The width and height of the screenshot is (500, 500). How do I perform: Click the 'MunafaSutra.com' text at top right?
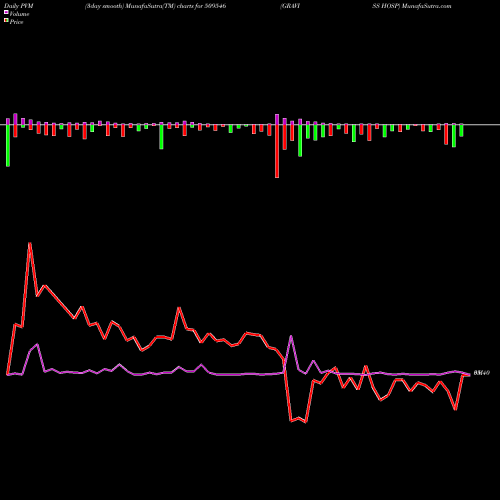pyautogui.click(x=427, y=6)
